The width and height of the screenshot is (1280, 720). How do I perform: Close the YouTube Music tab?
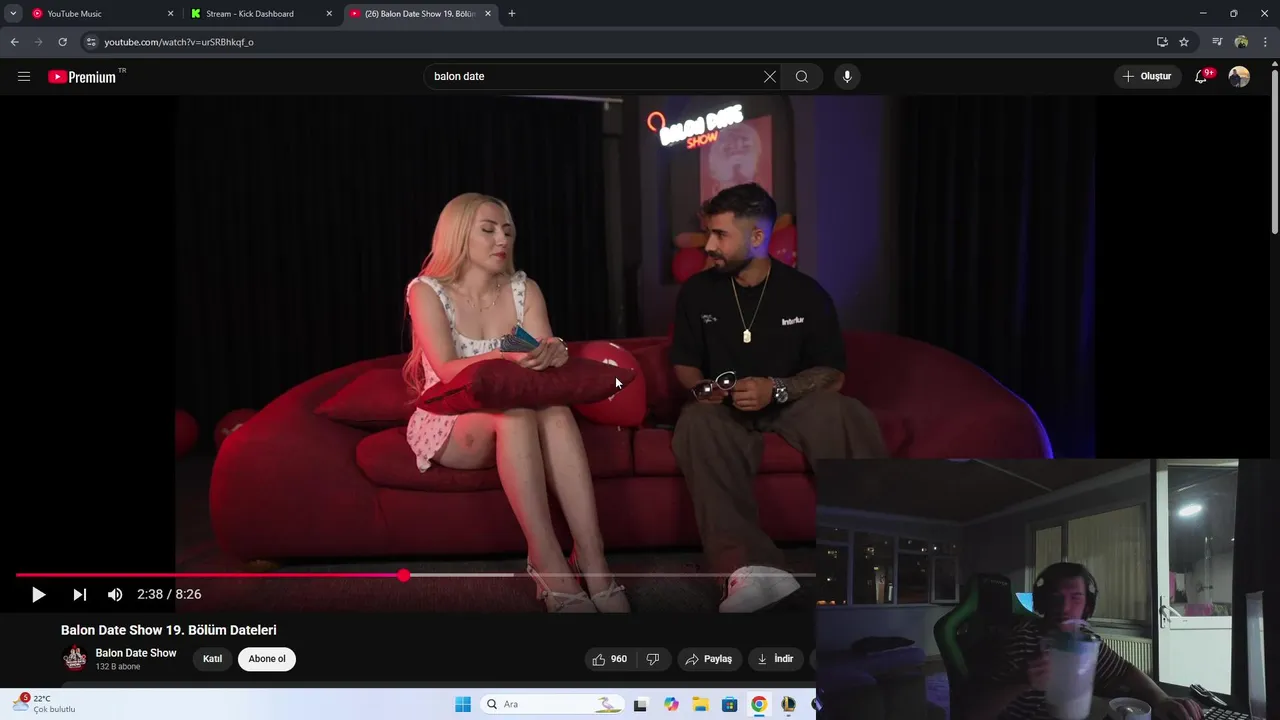(x=170, y=14)
